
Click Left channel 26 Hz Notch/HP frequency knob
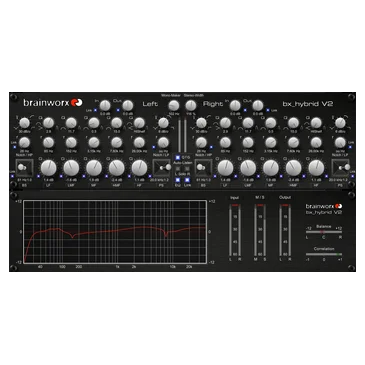pyautogui.click(x=24, y=143)
